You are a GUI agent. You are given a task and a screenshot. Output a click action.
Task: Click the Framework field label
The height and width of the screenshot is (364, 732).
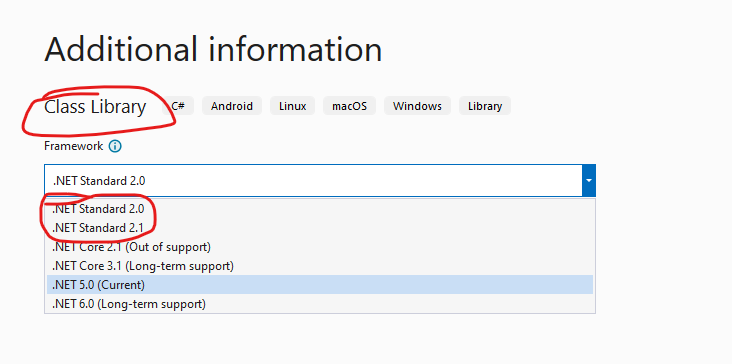pos(73,146)
